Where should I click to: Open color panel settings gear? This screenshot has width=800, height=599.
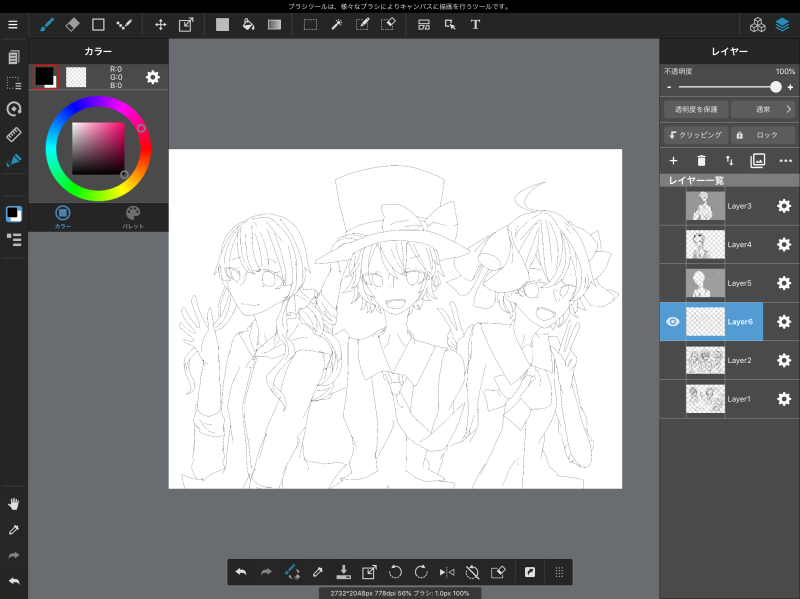153,77
